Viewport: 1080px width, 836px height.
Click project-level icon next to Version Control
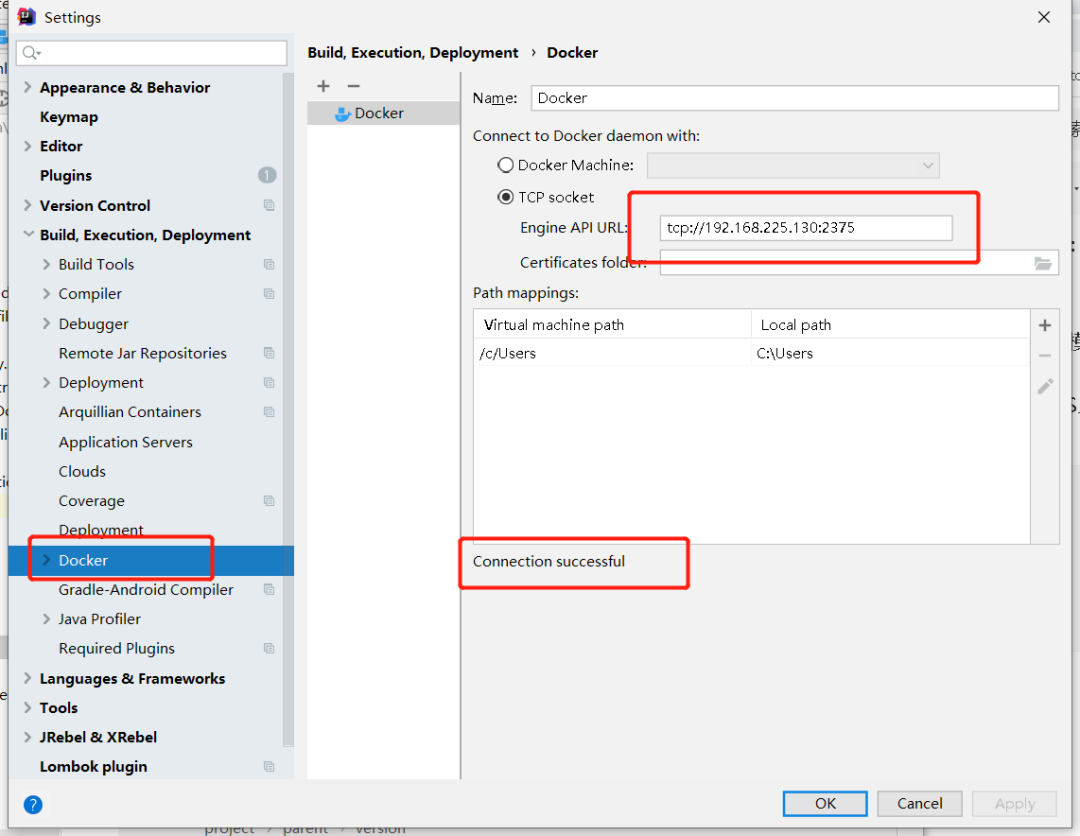click(x=269, y=205)
